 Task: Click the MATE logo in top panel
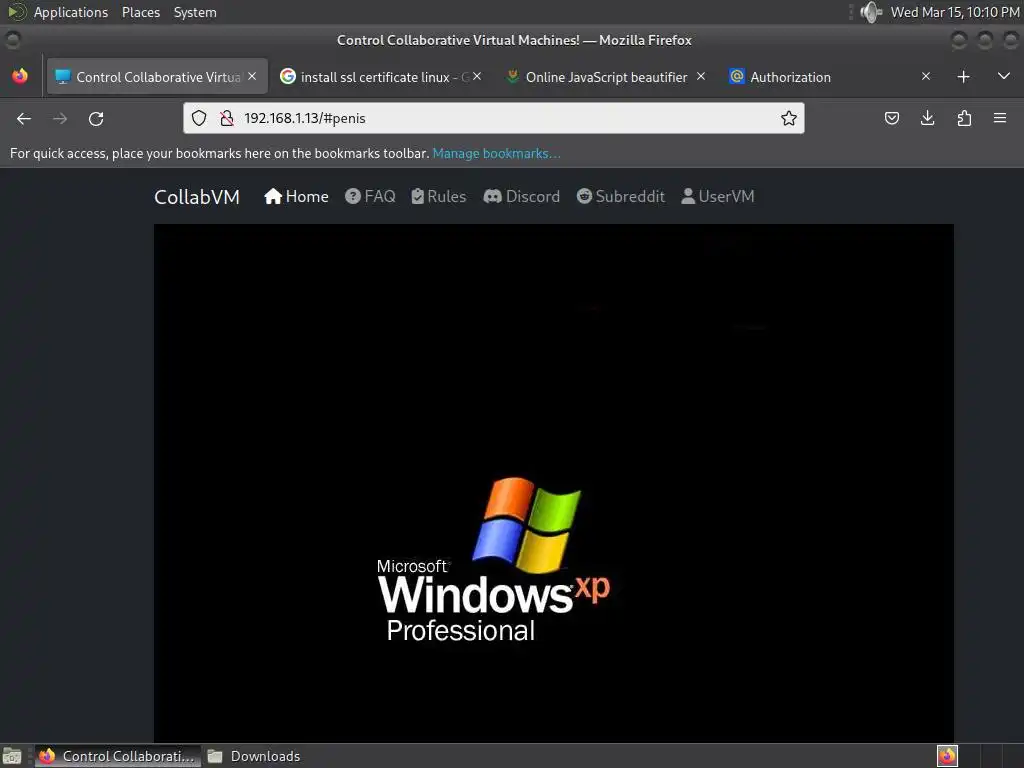pyautogui.click(x=16, y=12)
